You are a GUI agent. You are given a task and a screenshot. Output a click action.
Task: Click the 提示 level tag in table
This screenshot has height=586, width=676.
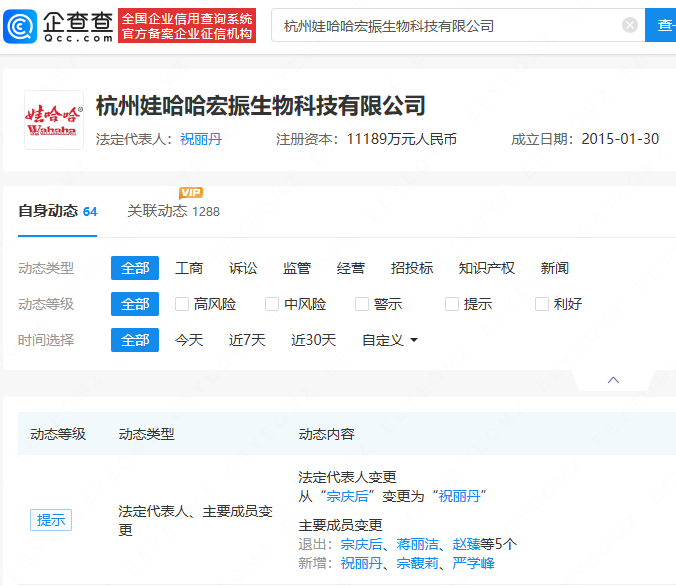(51, 520)
